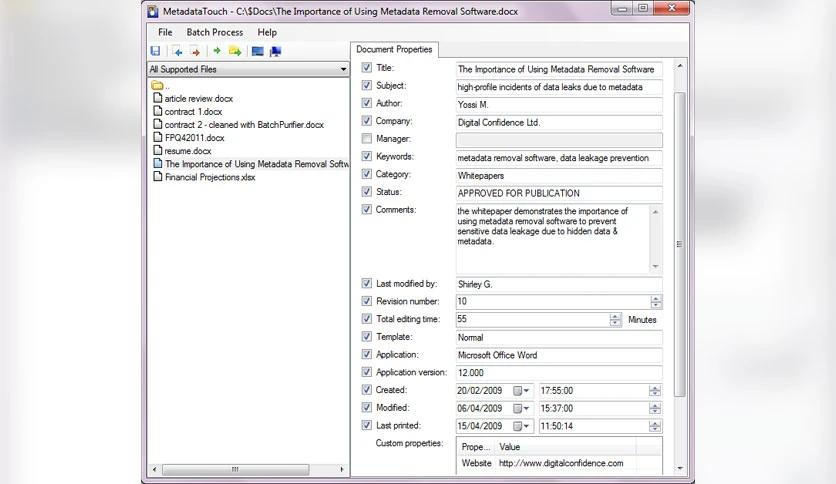Click the file list horizontal scrollbar thumb
836x484 pixels.
click(235, 470)
